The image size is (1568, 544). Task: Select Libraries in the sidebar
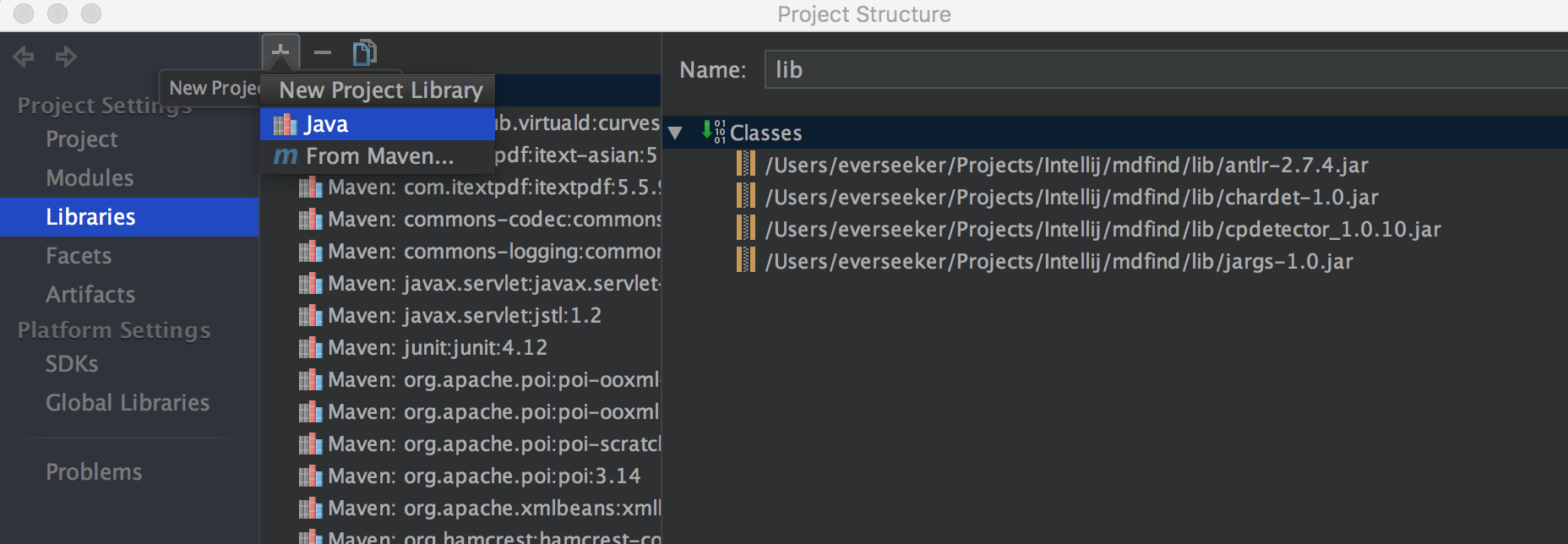coord(129,217)
